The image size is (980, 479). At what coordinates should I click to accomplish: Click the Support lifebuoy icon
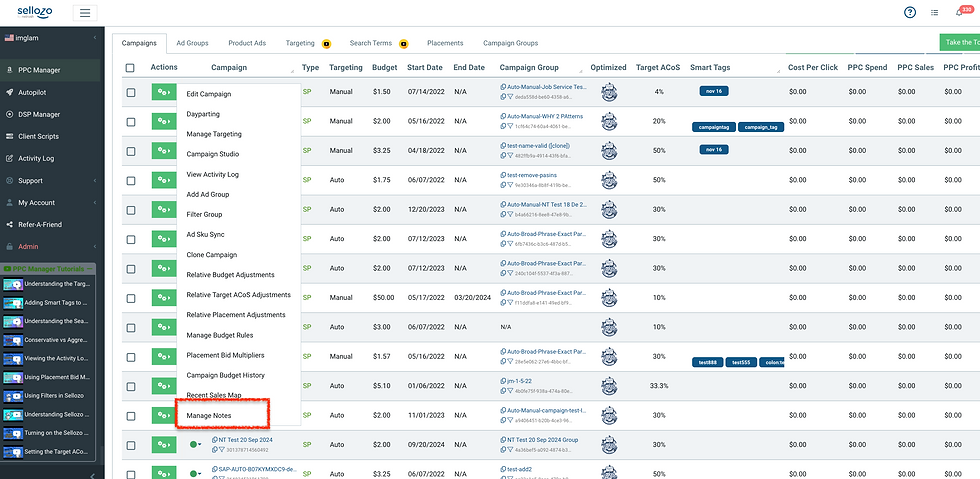tap(9, 181)
